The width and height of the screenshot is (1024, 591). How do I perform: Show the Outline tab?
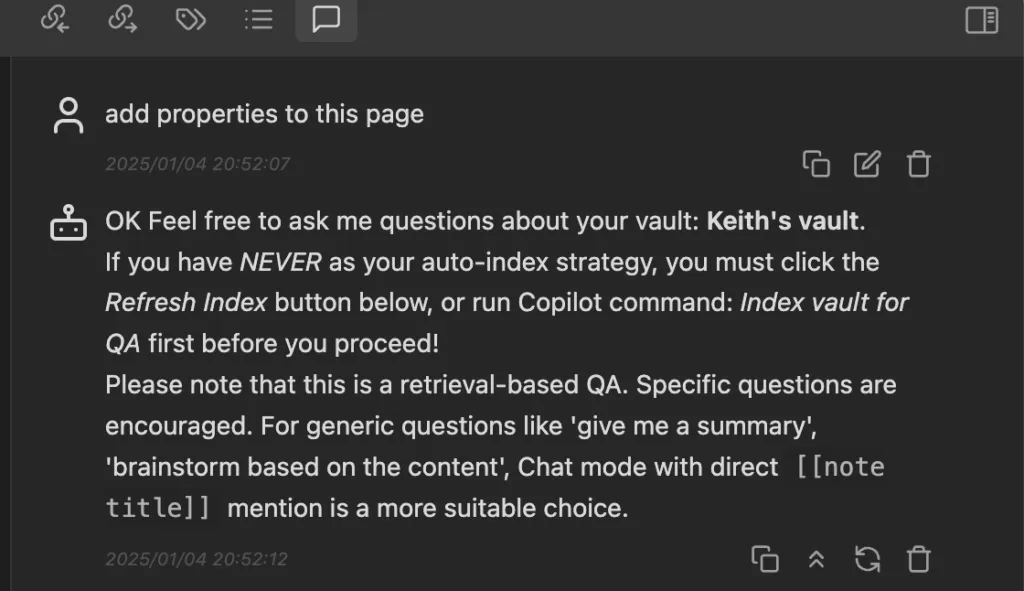tap(258, 19)
